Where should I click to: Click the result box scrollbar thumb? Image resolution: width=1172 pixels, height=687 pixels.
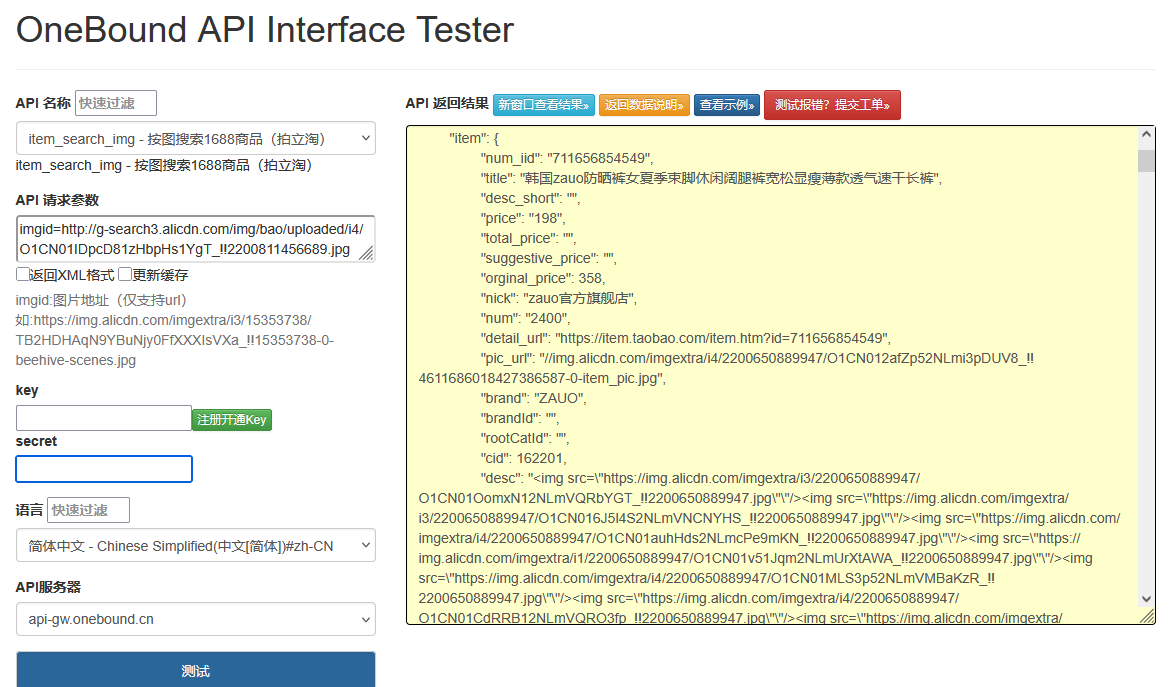(1146, 161)
